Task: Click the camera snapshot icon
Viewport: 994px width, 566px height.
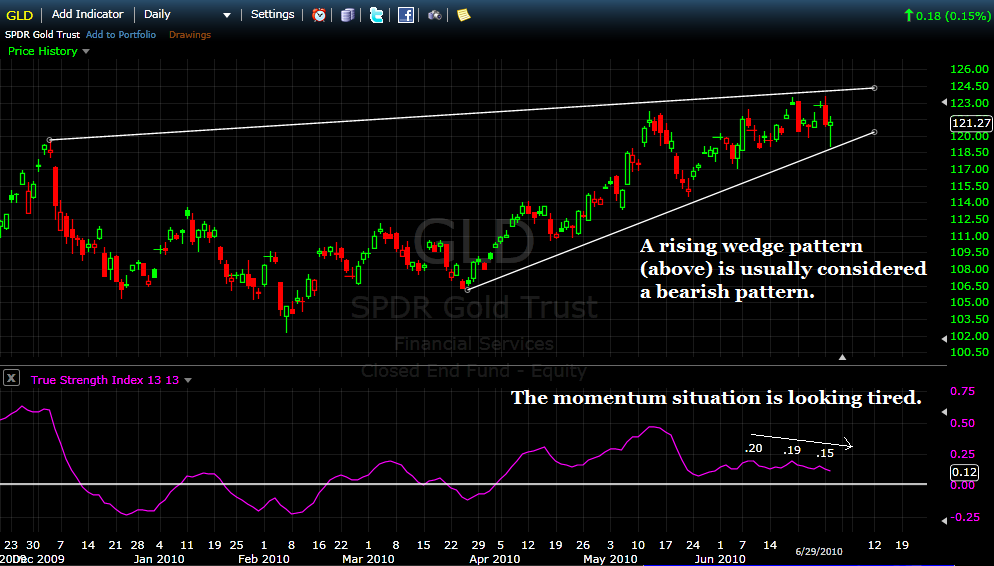Action: click(x=435, y=15)
